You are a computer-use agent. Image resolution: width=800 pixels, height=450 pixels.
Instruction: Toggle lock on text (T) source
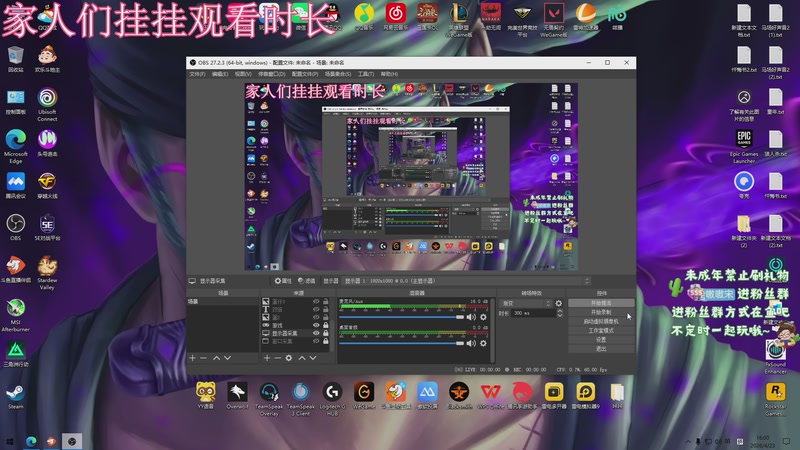(x=326, y=309)
